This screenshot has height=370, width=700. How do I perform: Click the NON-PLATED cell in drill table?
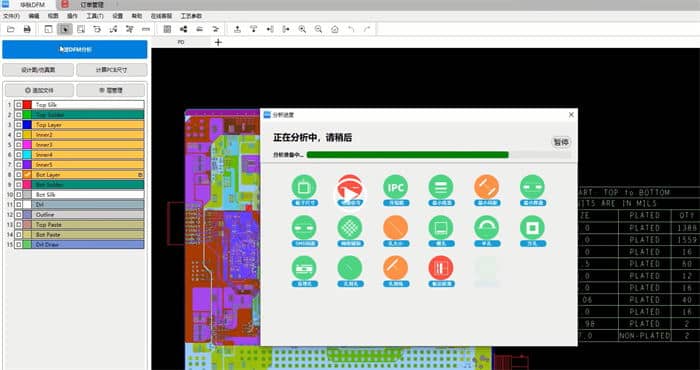(644, 335)
